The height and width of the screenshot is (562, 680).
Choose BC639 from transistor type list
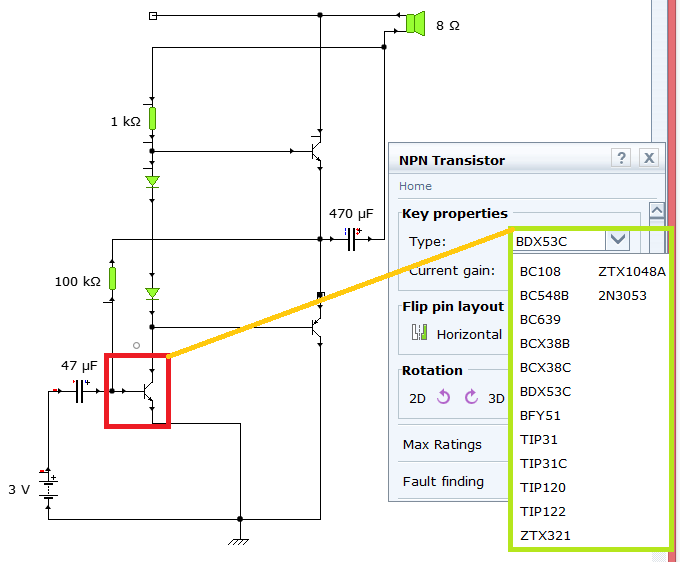click(x=540, y=320)
